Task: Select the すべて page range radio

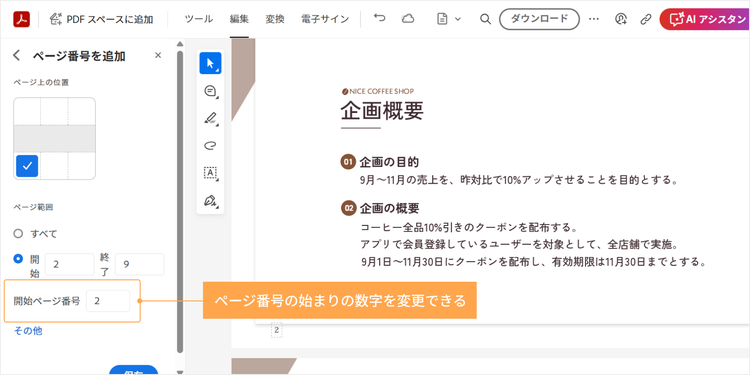Action: (18, 234)
